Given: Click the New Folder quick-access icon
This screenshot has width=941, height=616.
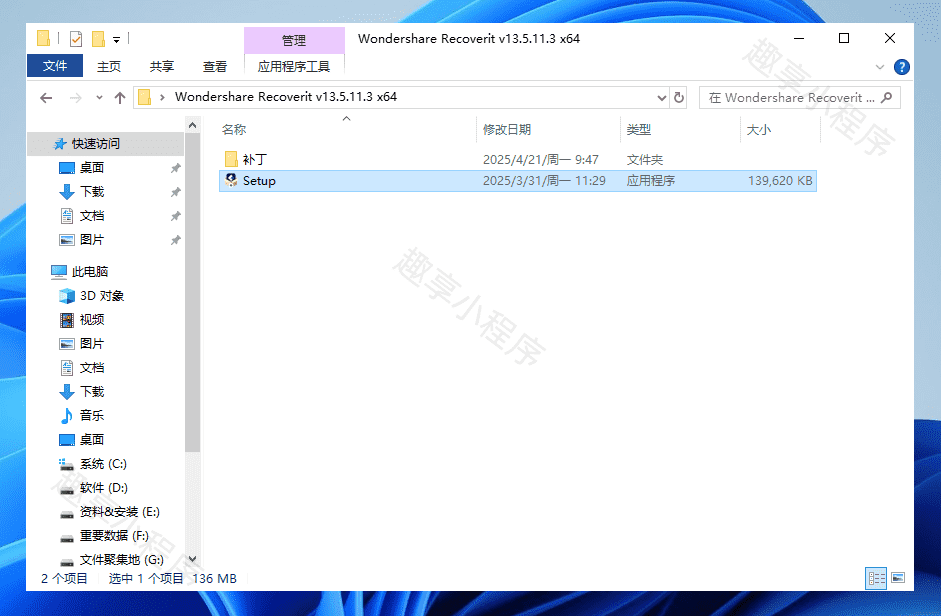Looking at the screenshot, I should (x=98, y=39).
